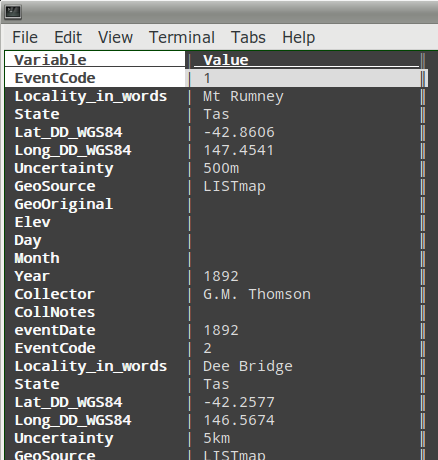Select the highlighted EventCode row with value 1
The height and width of the screenshot is (460, 438).
216,78
